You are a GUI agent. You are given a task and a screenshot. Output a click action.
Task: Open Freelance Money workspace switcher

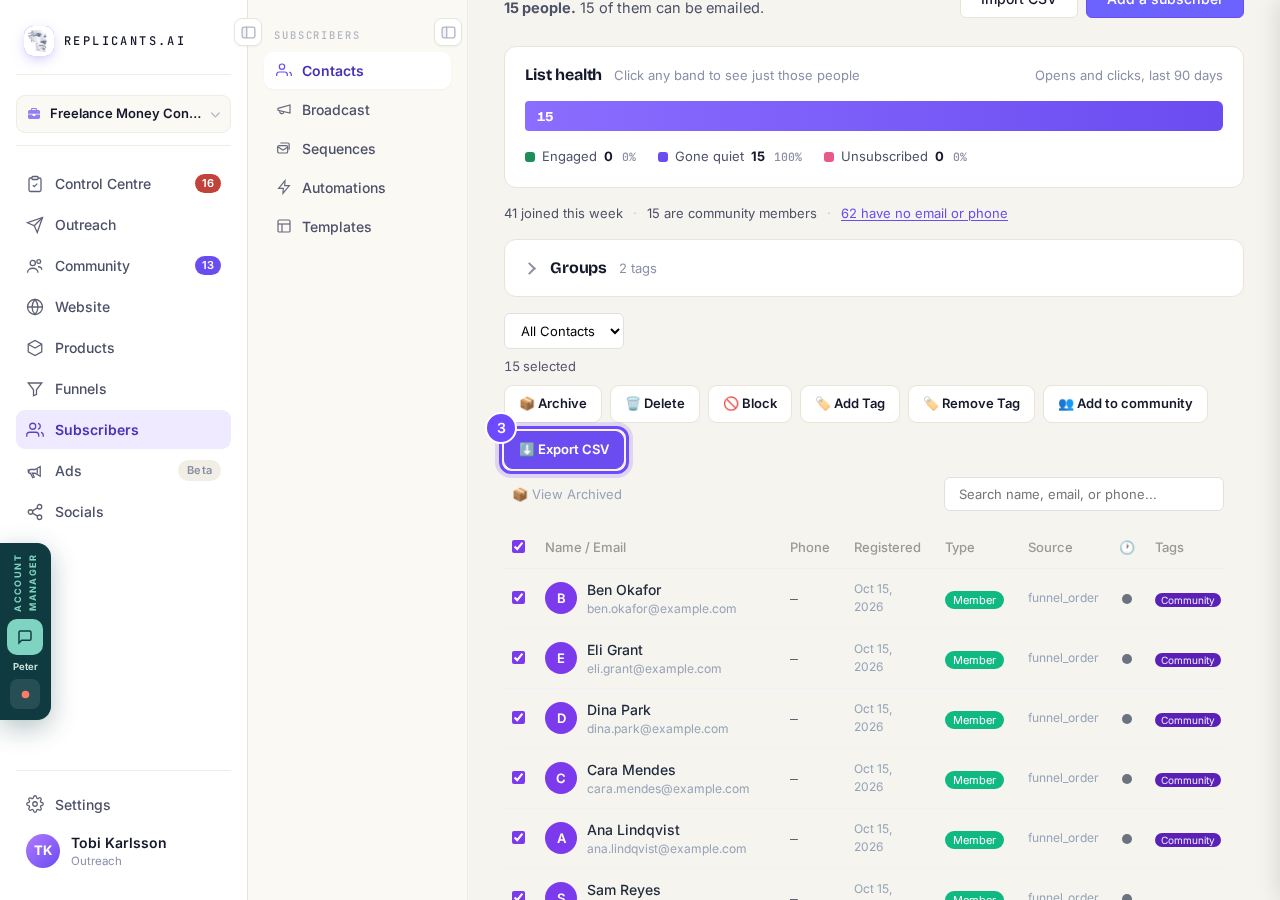(123, 114)
